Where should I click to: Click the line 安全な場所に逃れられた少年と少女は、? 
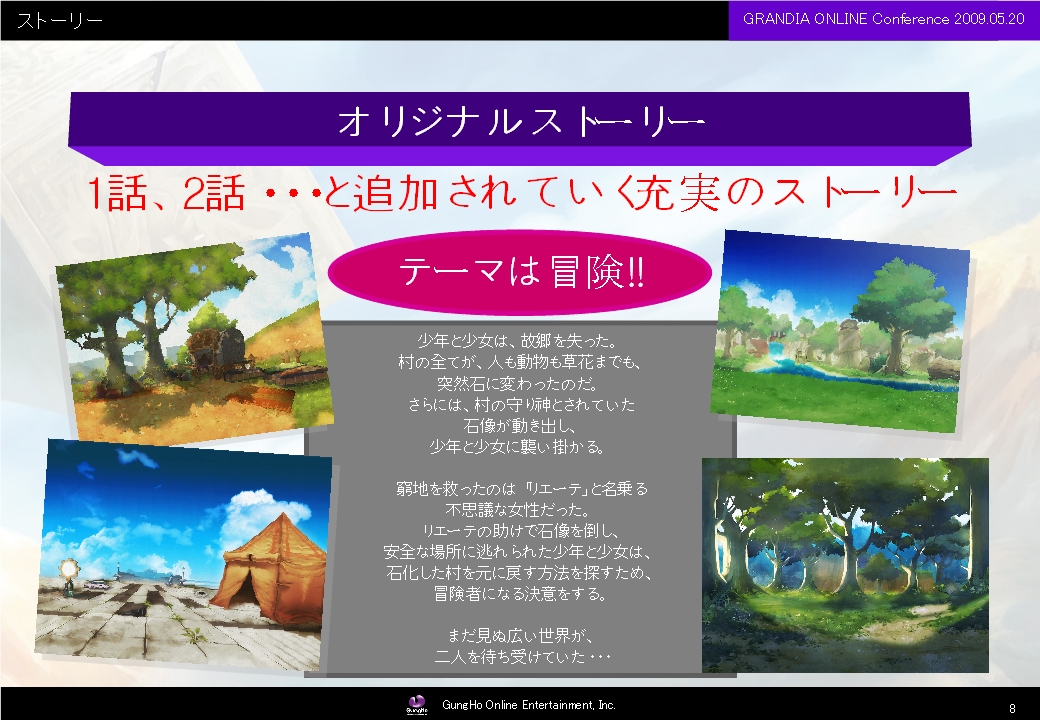click(518, 552)
